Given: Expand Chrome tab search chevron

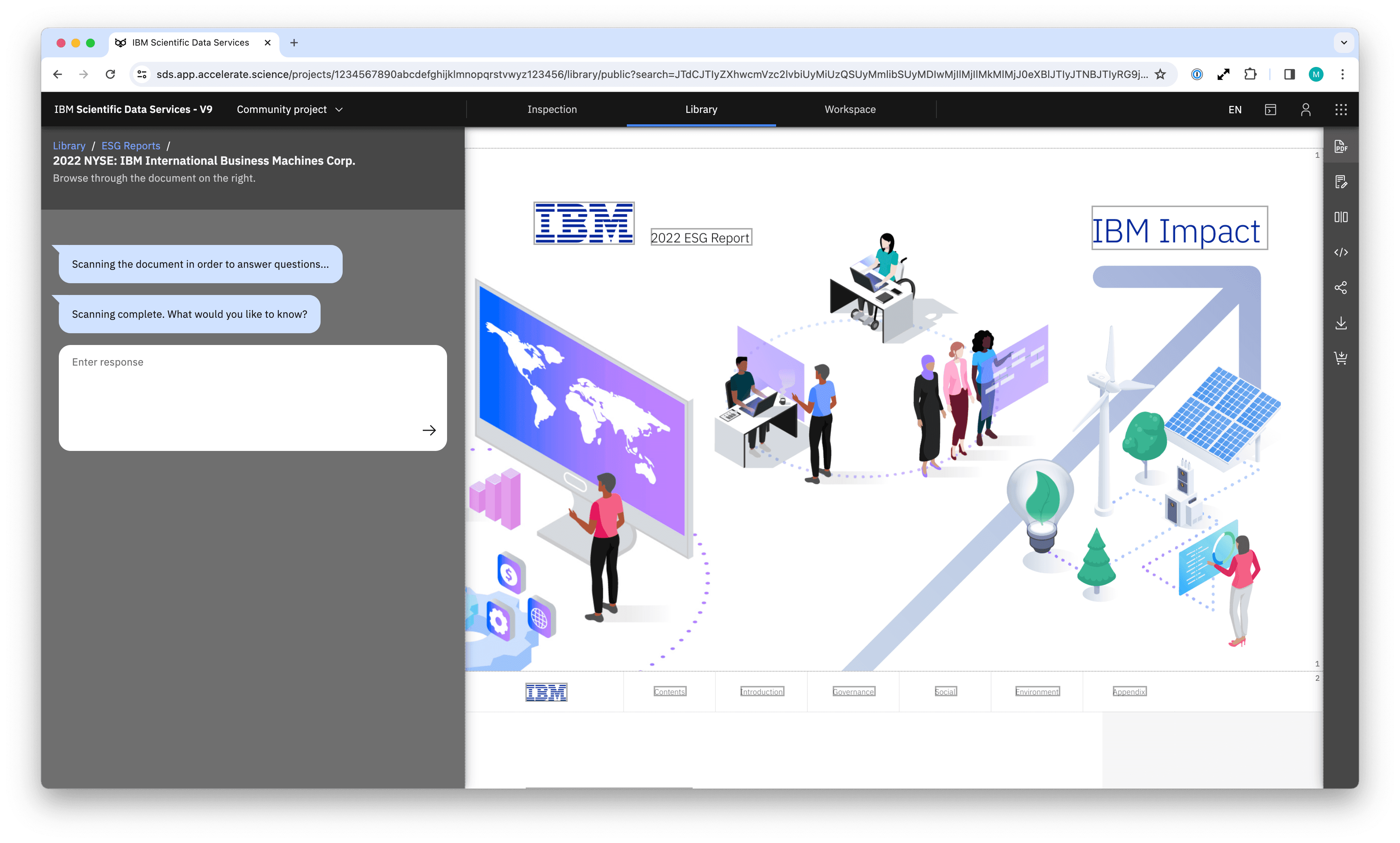Looking at the screenshot, I should click(x=1343, y=43).
